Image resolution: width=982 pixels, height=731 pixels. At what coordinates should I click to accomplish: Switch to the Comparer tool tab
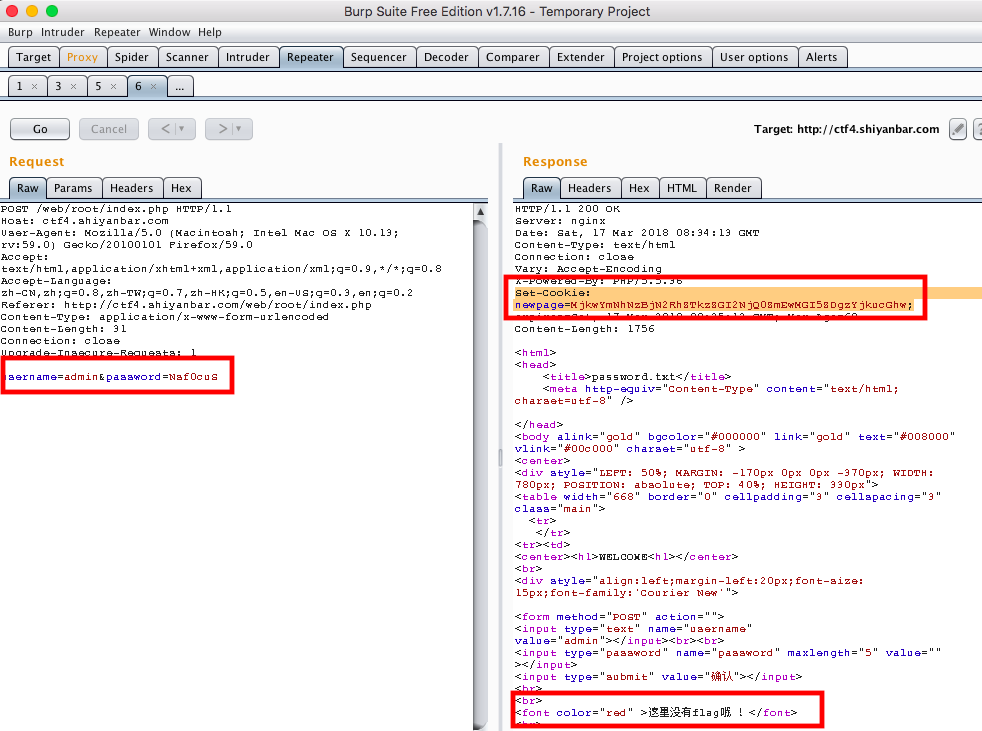[x=512, y=57]
